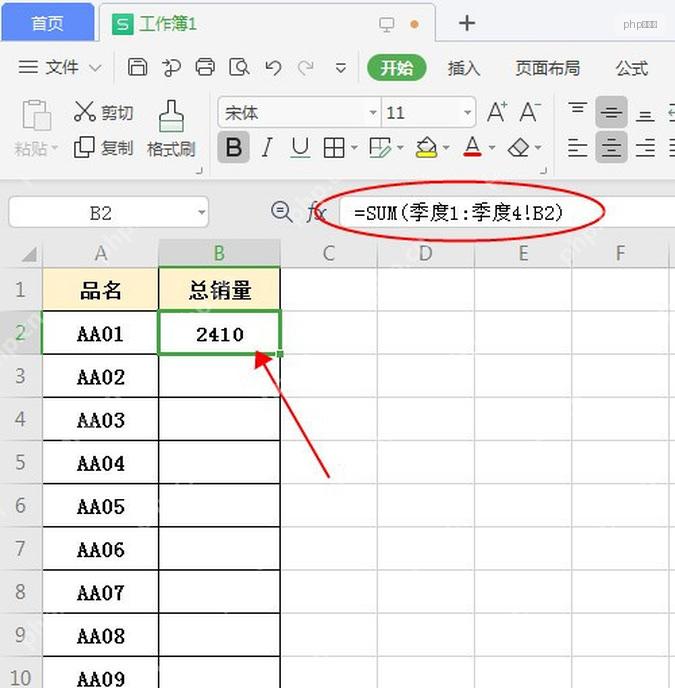Click the Save icon in quick toolbar

point(137,68)
